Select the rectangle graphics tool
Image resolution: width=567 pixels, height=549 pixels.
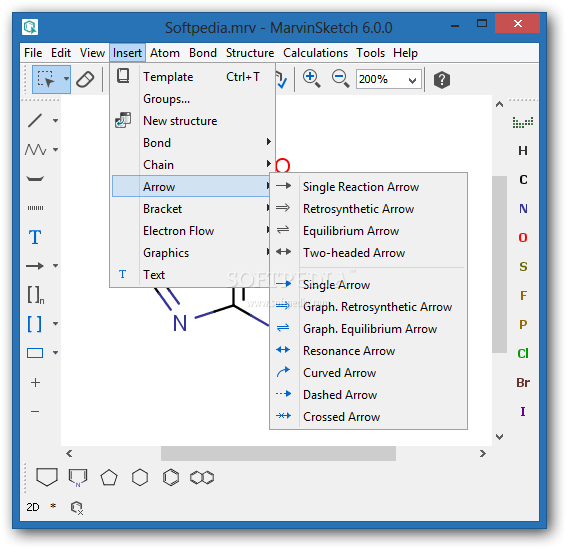pyautogui.click(x=35, y=353)
